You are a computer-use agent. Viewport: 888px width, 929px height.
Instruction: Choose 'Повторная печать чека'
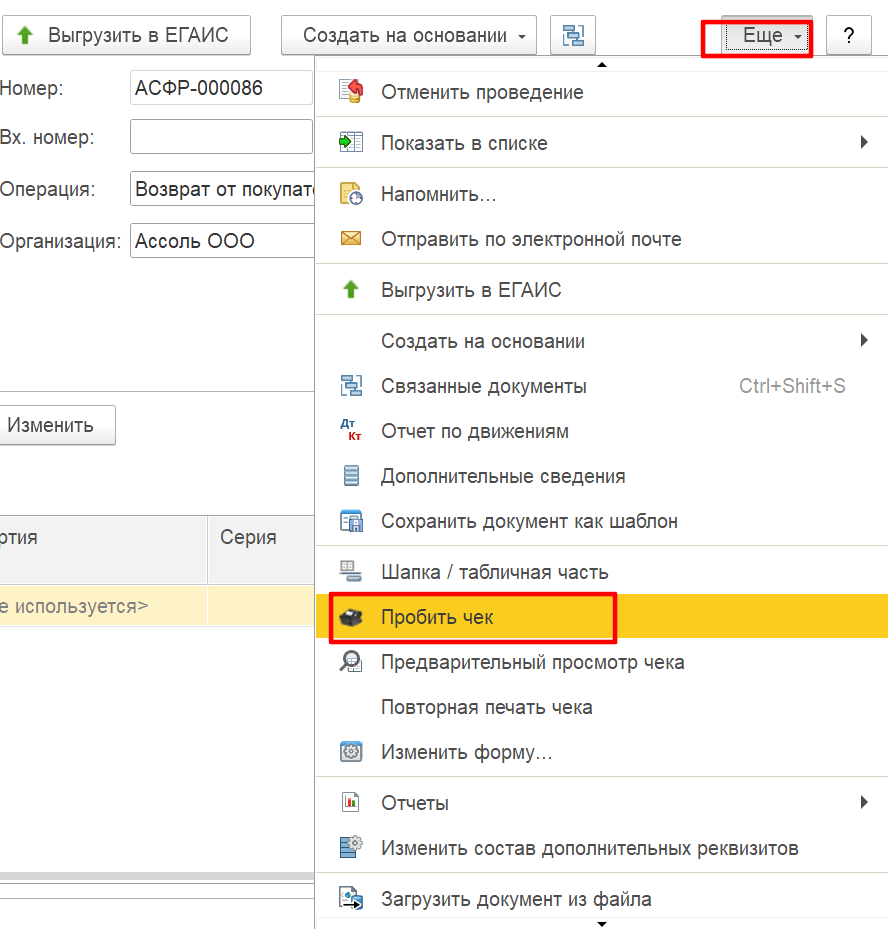click(602, 707)
